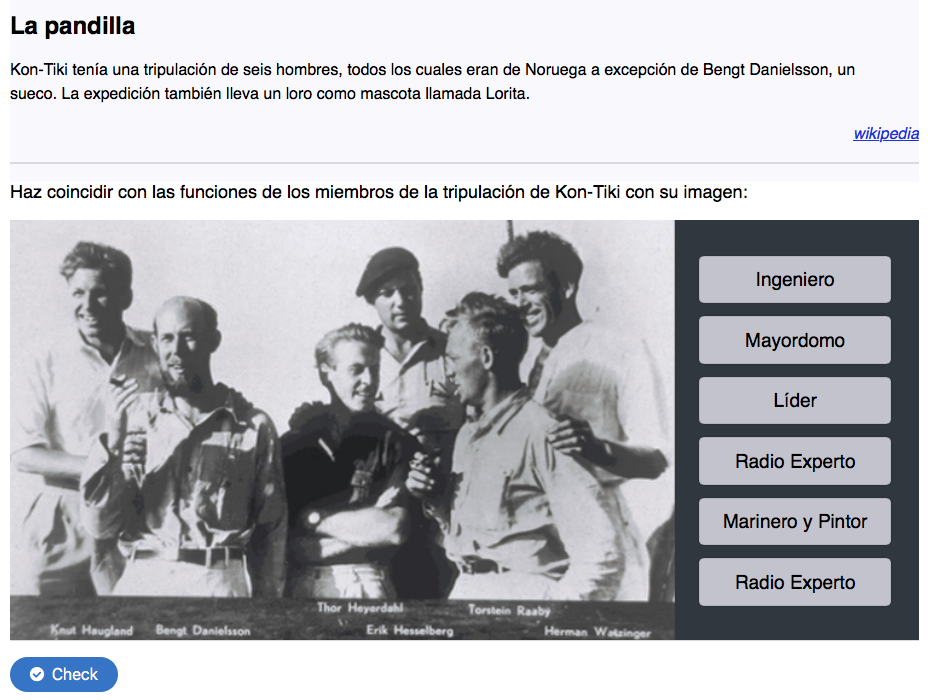Click the Knut Haugland name caption
The image size is (928, 700).
click(92, 631)
